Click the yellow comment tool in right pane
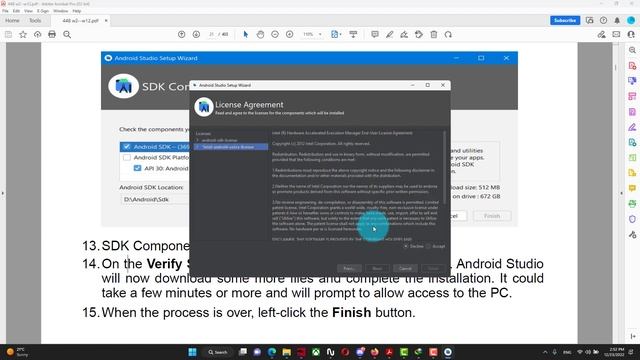This screenshot has height=360, width=640. [x=632, y=188]
